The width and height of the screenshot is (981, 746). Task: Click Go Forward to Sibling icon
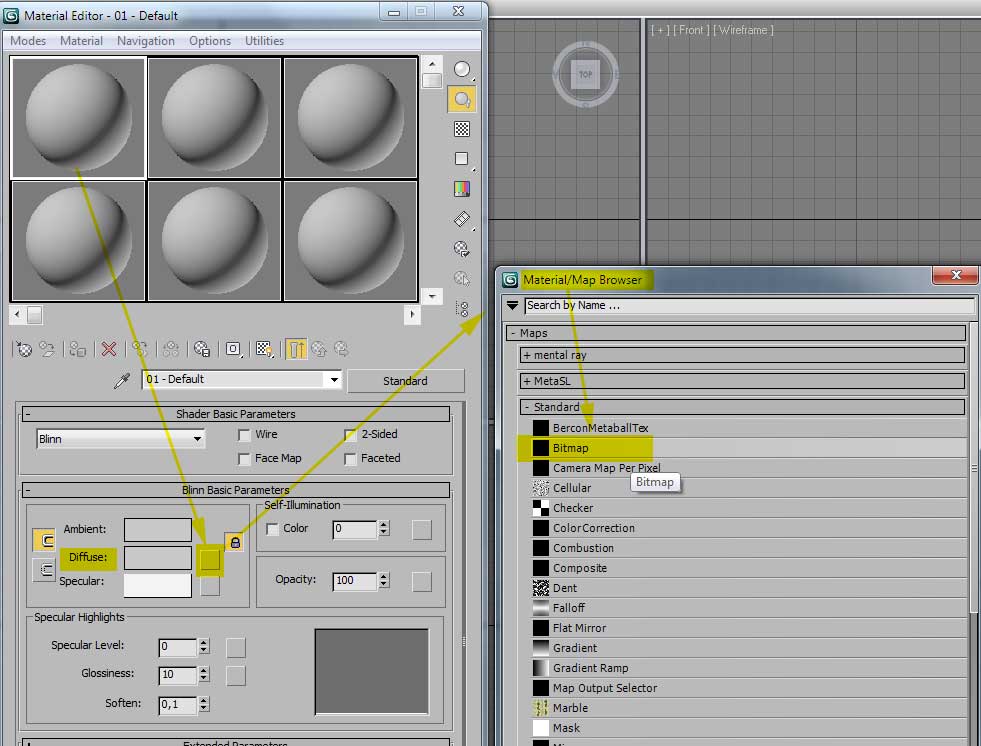[x=342, y=349]
